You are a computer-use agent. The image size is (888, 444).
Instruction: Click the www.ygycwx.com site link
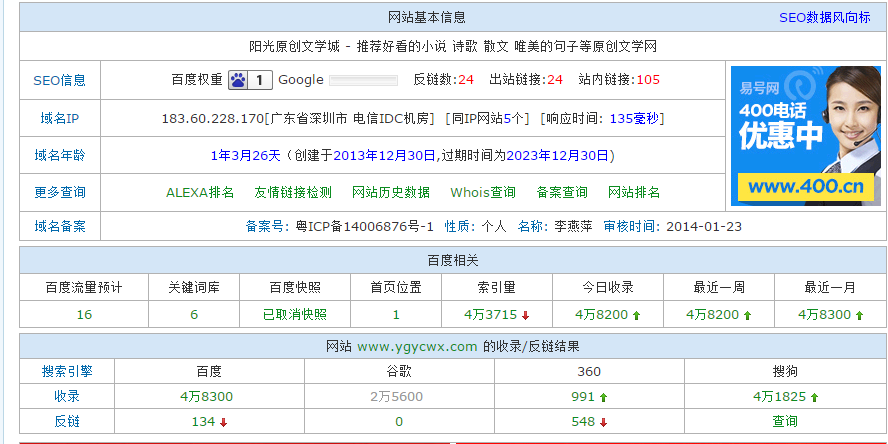click(x=417, y=347)
